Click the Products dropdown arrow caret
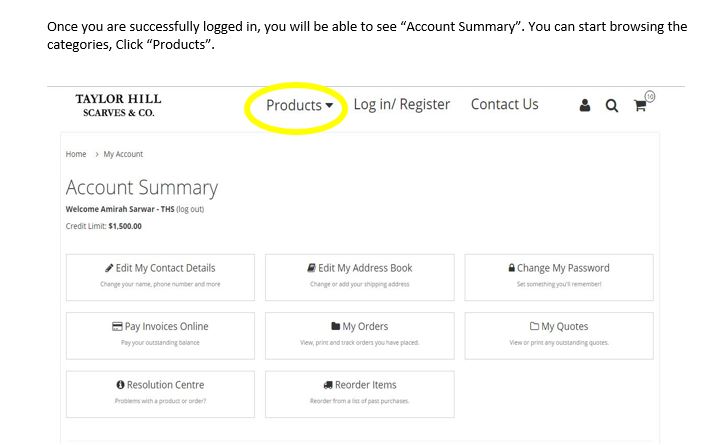The image size is (713, 445). 329,105
